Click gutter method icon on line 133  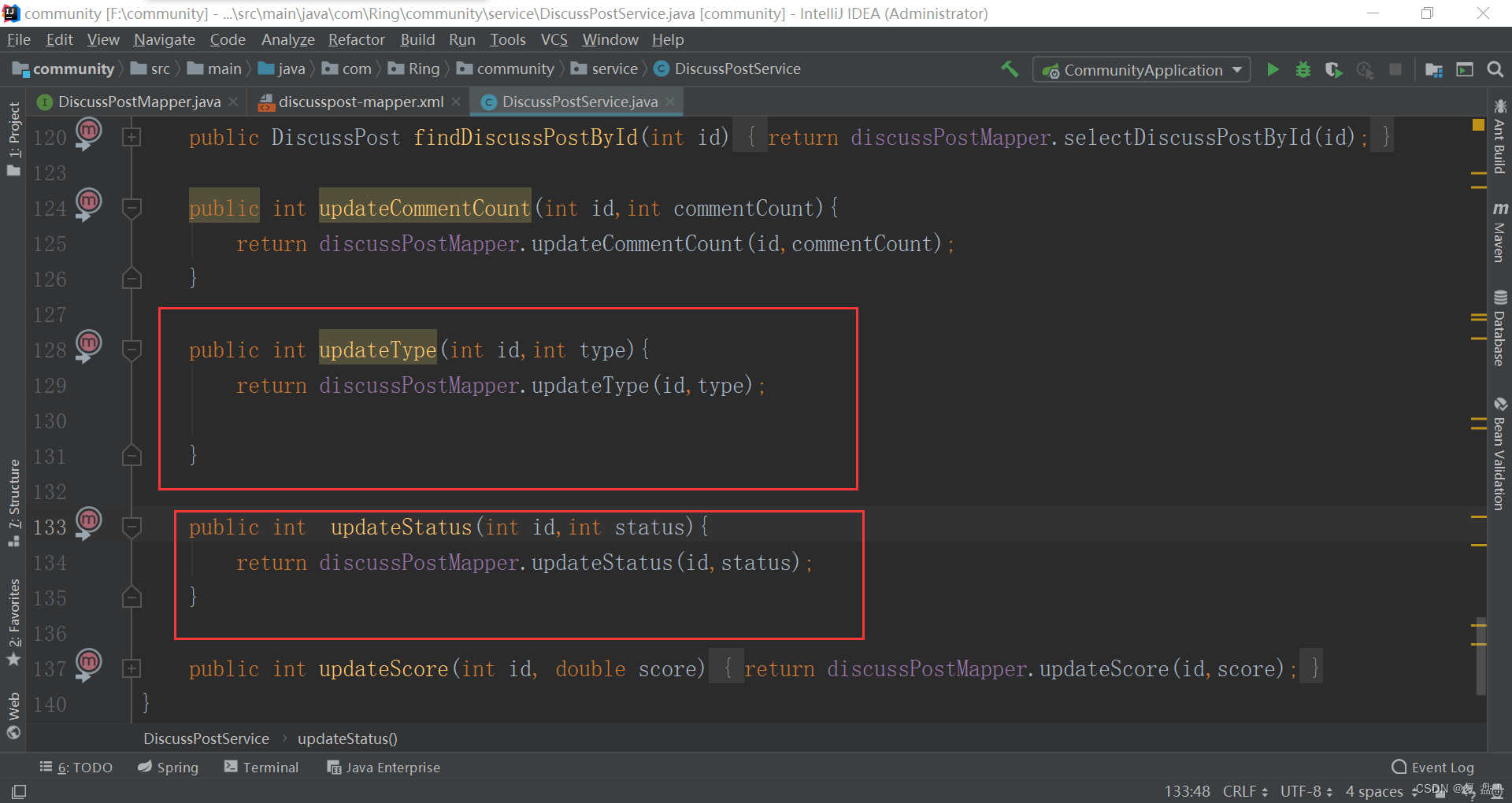pos(88,523)
